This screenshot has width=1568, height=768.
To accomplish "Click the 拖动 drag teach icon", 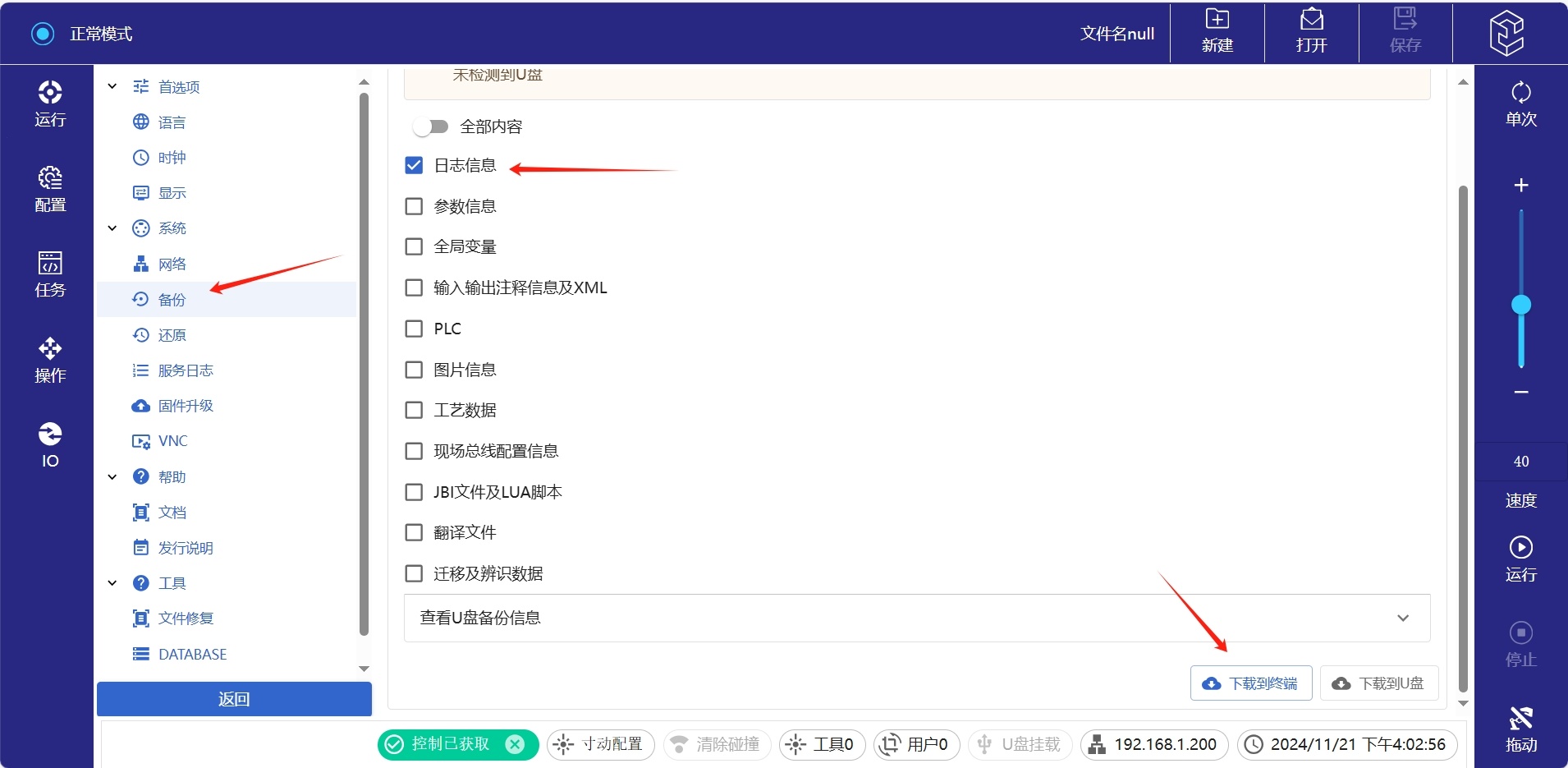I will coord(1520,729).
